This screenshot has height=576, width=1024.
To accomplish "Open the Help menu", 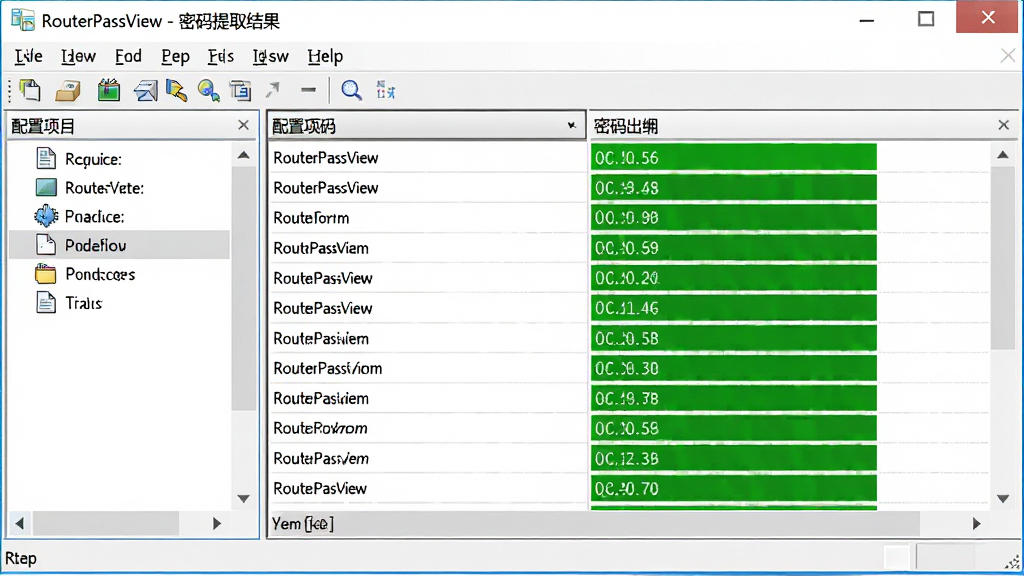I will coord(325,56).
